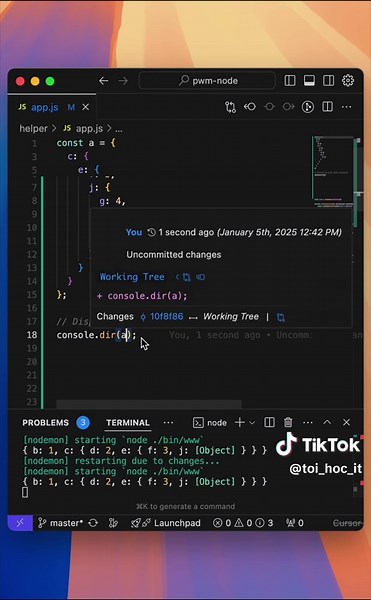Click the master* branch indicator
Image resolution: width=371 pixels, height=600 pixels.
pos(60,523)
